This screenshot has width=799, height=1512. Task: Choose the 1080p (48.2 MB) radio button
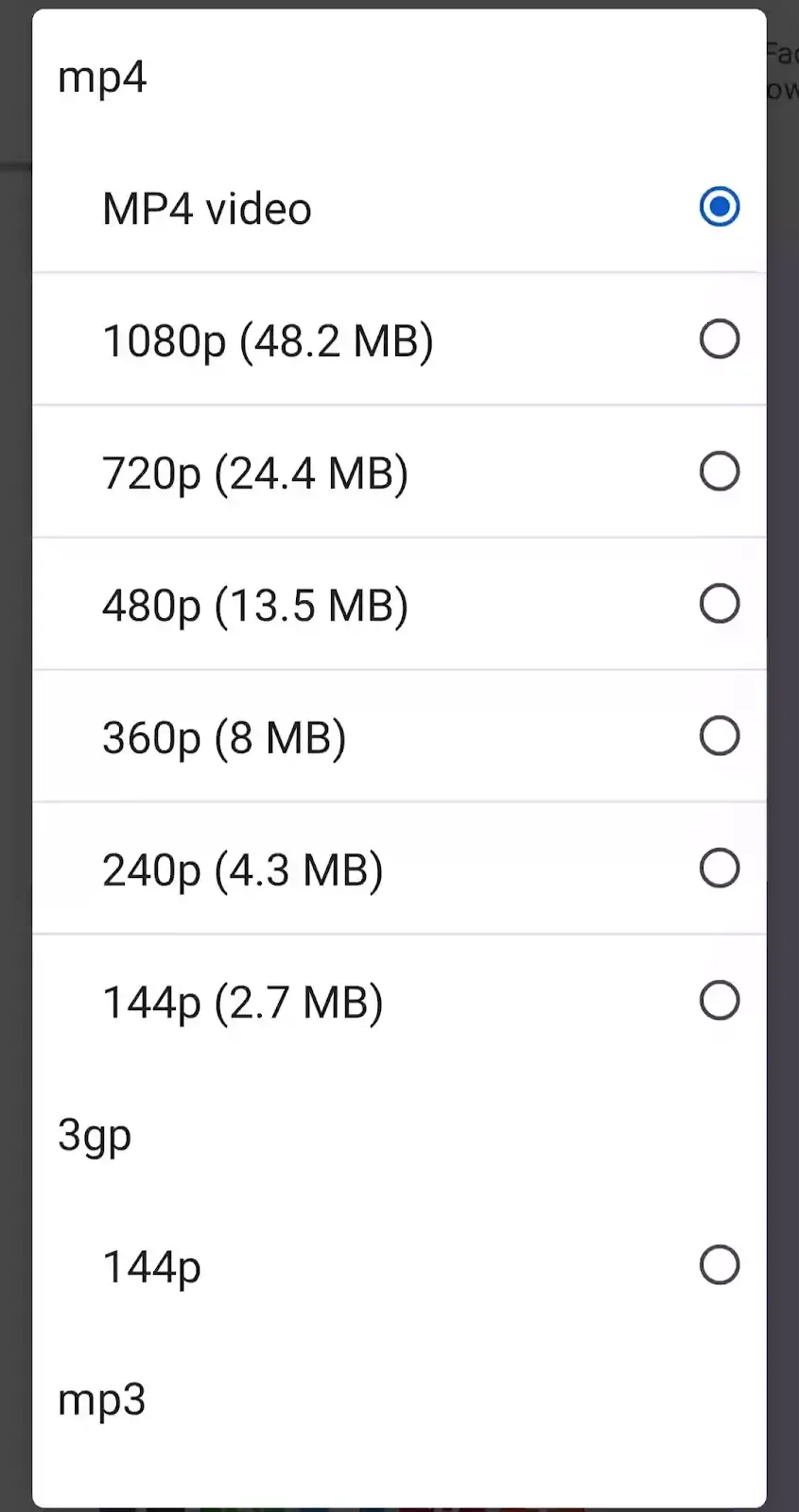click(719, 339)
